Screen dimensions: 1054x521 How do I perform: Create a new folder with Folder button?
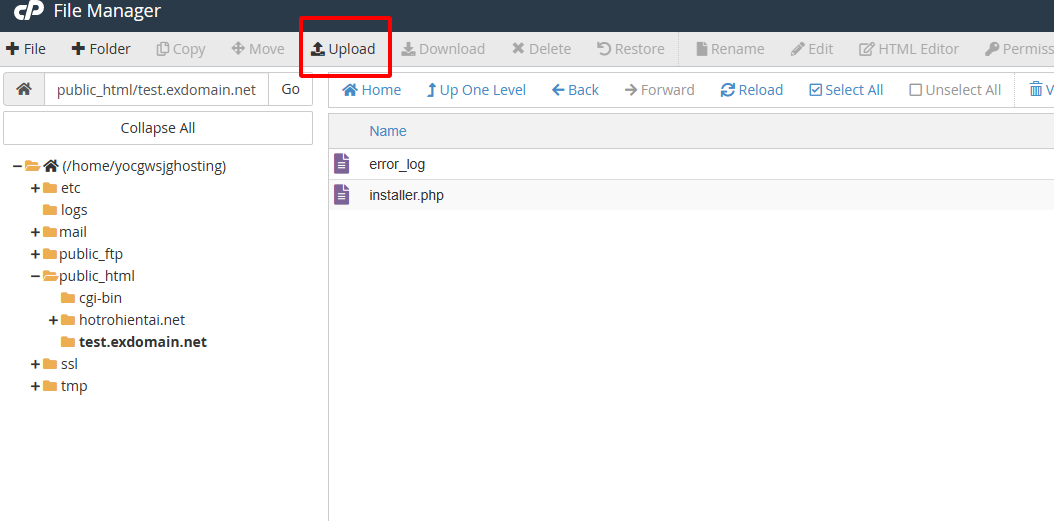coord(101,49)
